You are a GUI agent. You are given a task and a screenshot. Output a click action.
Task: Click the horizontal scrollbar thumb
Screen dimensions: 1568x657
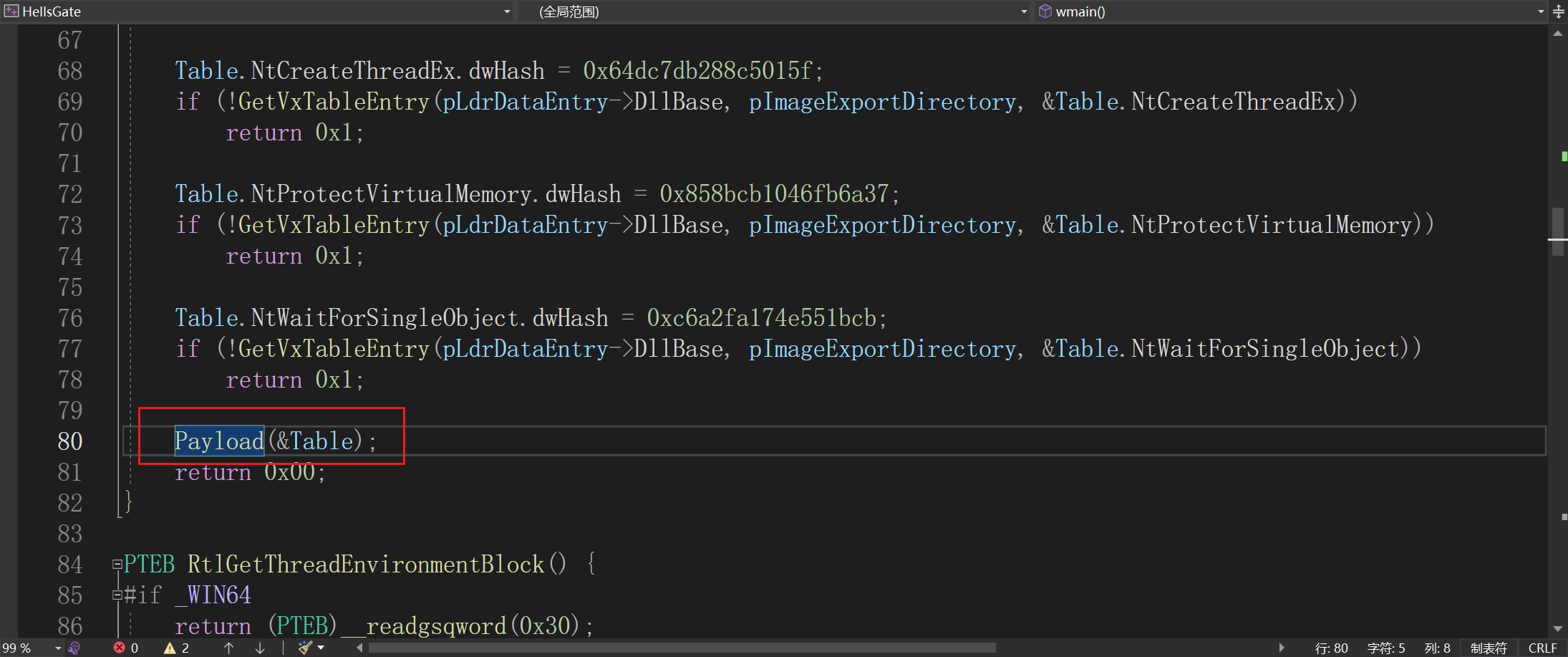[680, 648]
